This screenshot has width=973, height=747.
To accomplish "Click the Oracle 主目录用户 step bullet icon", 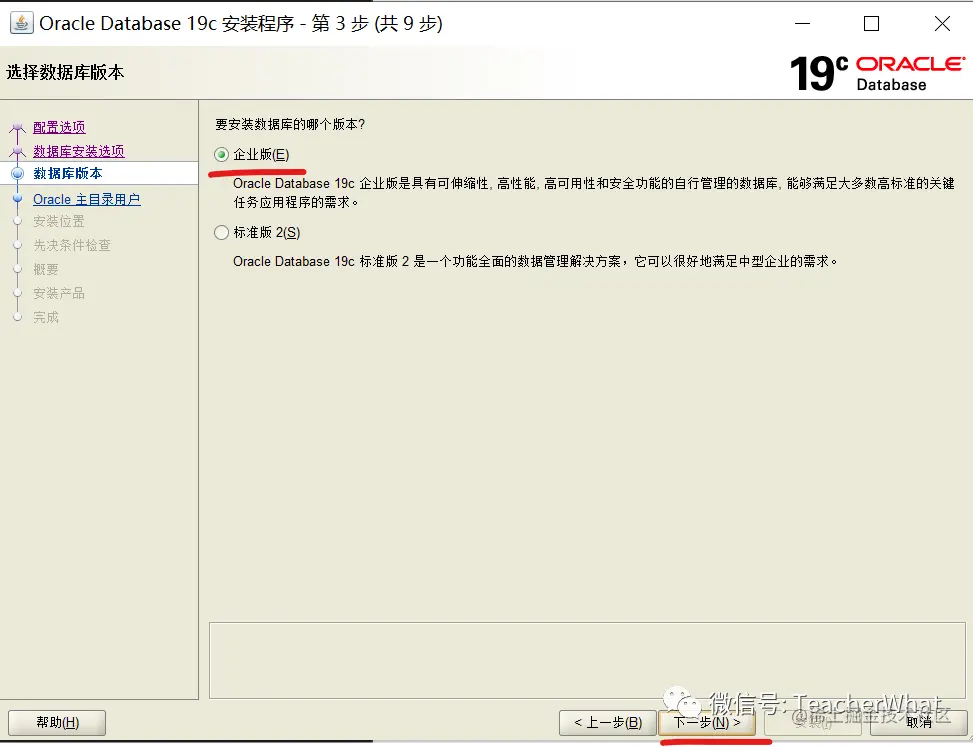I will tap(17, 199).
